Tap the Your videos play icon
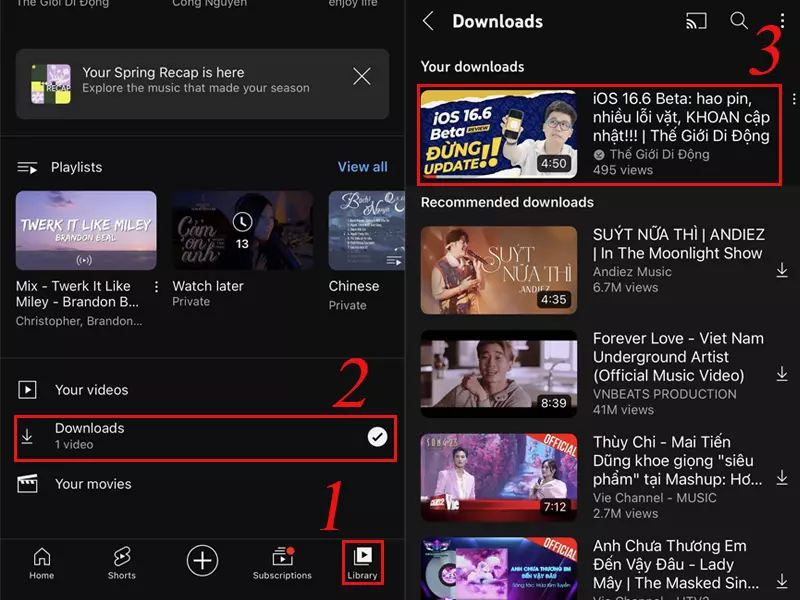Image resolution: width=800 pixels, height=600 pixels. click(x=27, y=390)
